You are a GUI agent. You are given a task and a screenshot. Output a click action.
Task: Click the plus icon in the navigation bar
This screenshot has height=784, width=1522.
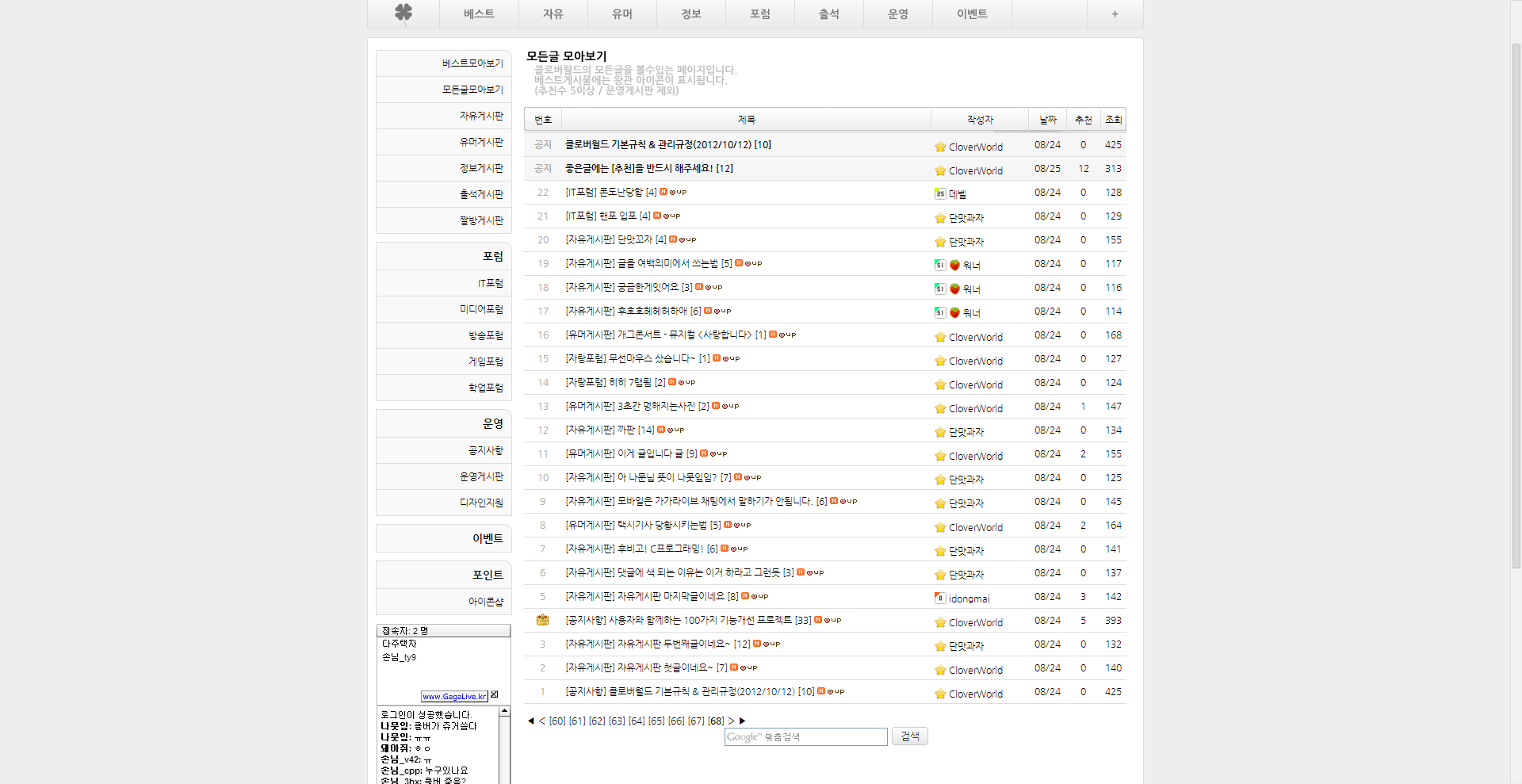tap(1115, 14)
